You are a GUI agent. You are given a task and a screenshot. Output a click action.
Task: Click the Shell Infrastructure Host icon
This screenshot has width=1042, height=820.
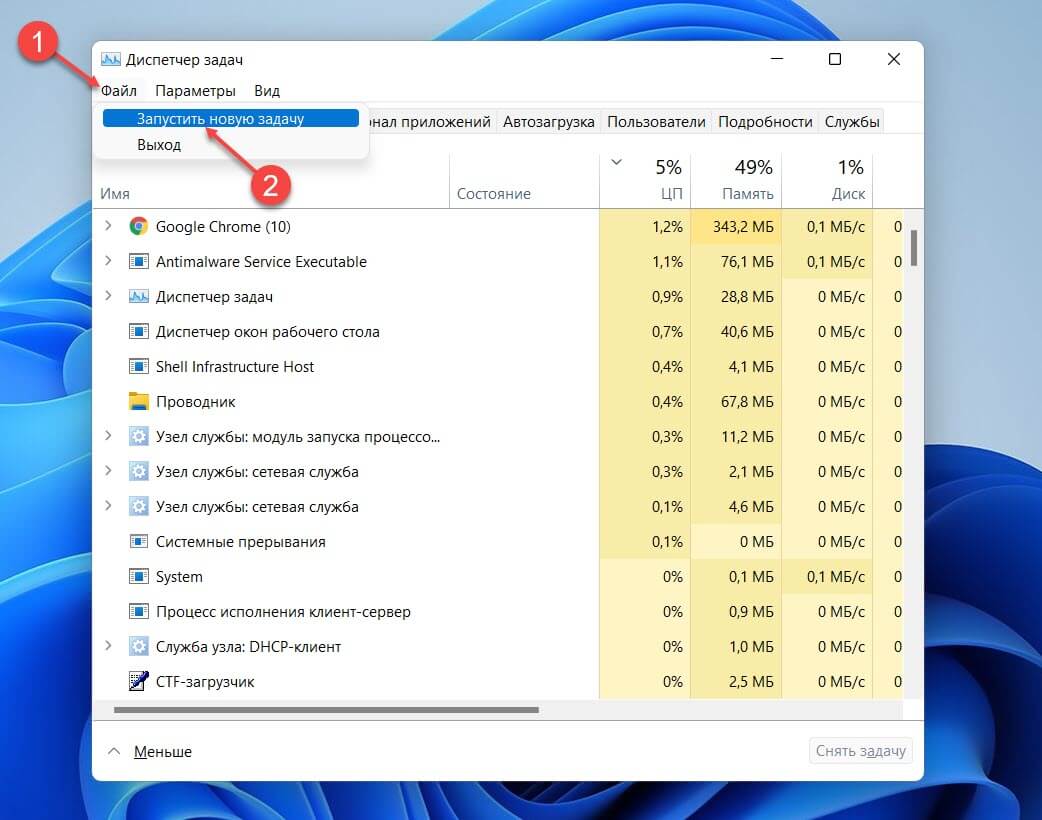click(138, 366)
